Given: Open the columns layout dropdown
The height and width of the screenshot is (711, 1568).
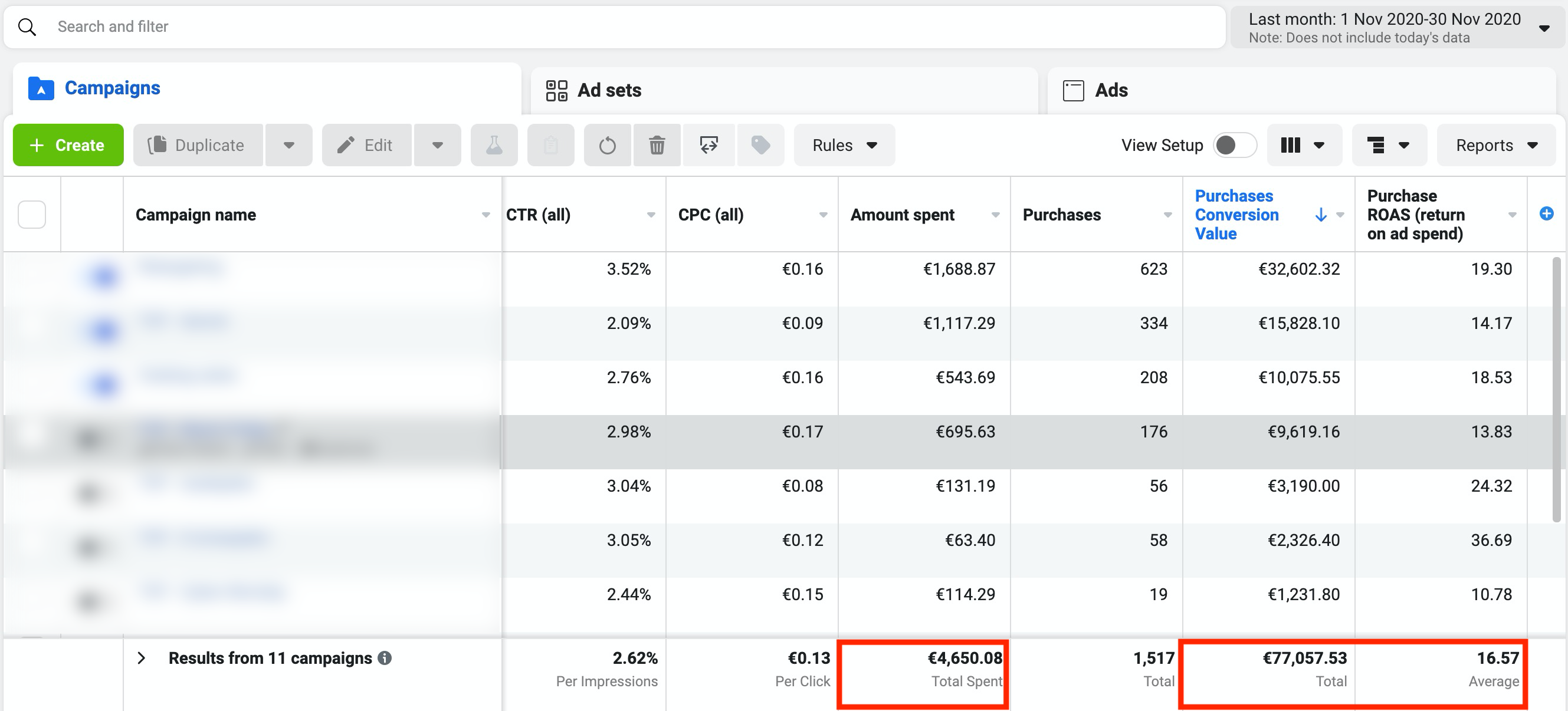Looking at the screenshot, I should pos(1303,145).
